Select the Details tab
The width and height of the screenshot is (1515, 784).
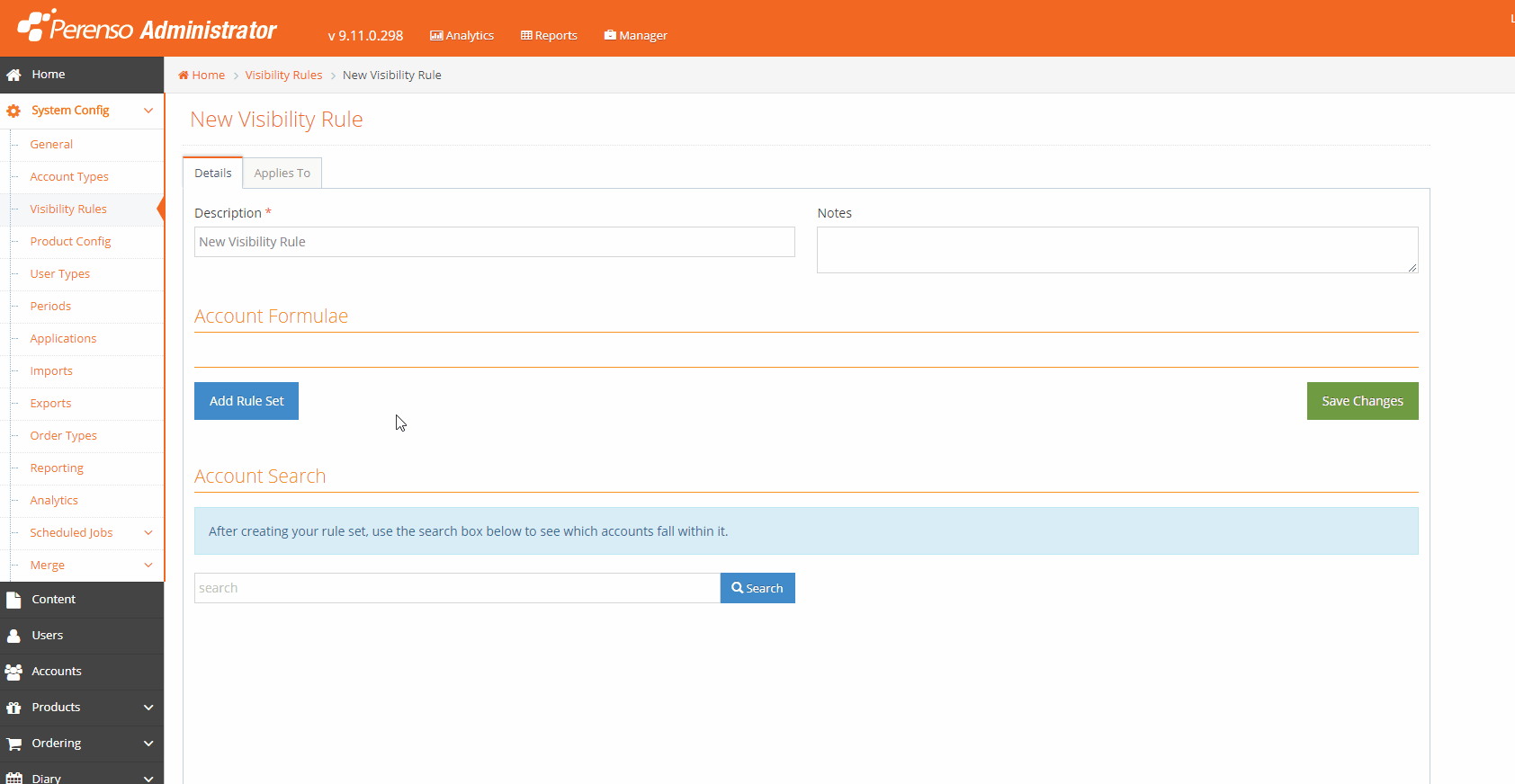point(213,173)
